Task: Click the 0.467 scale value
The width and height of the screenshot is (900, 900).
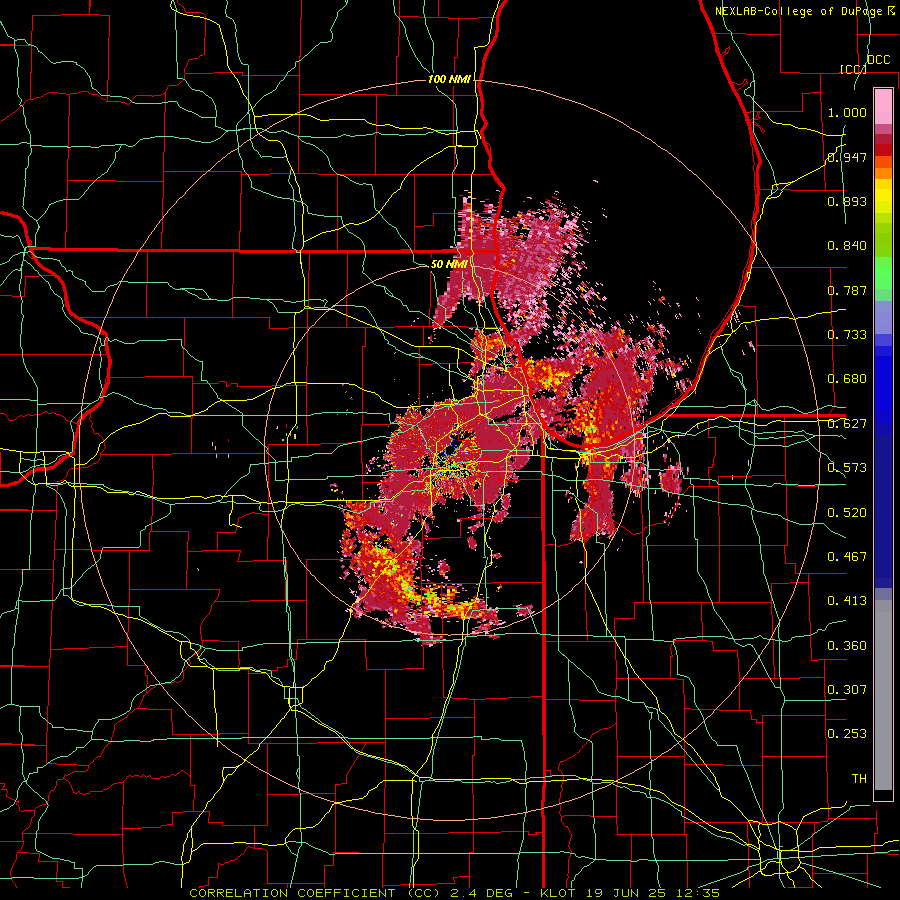Action: (847, 557)
